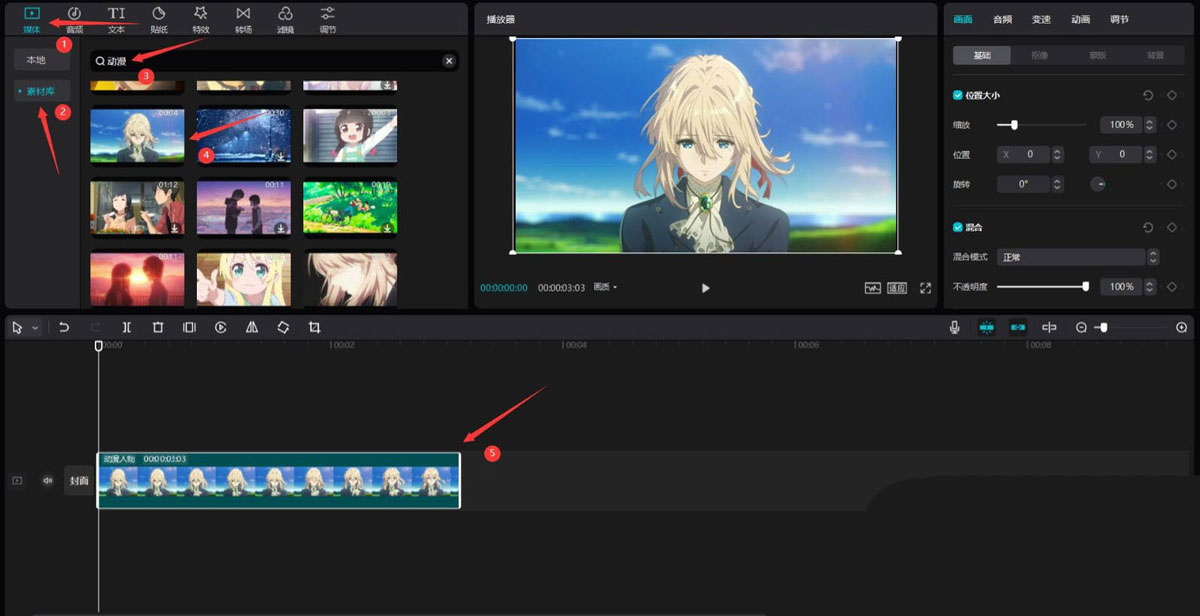Image resolution: width=1200 pixels, height=616 pixels.
Task: Open the 特效 effects tab
Action: point(201,18)
